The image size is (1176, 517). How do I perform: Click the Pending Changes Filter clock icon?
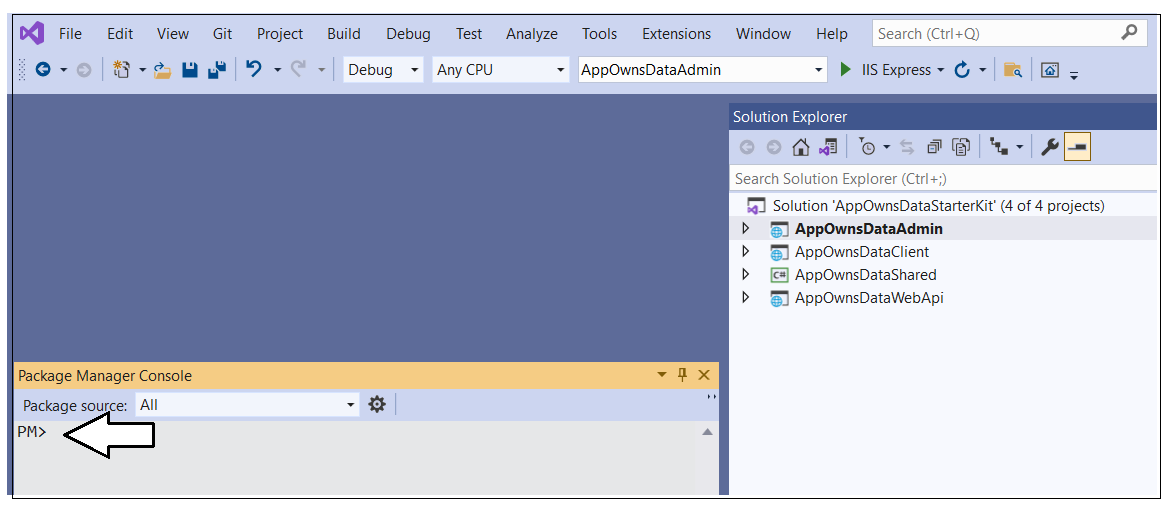[867, 147]
